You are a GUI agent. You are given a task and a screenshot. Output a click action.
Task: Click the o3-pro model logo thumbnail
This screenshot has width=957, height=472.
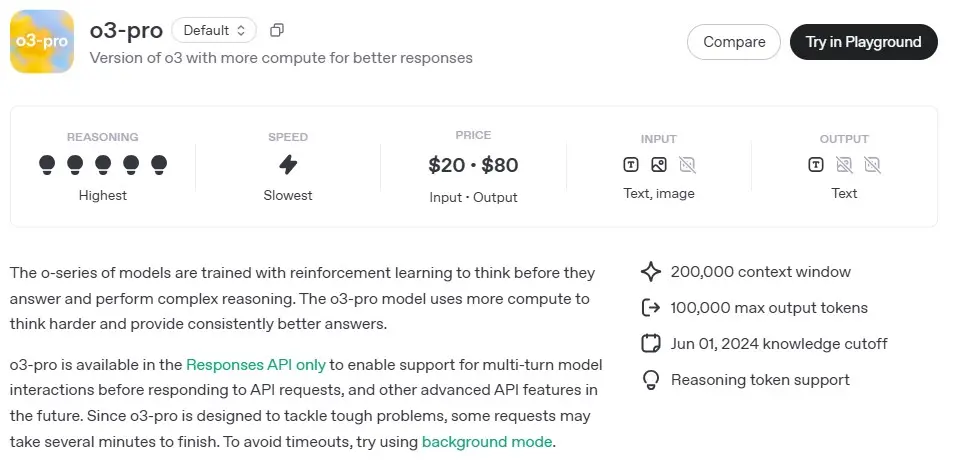42,42
